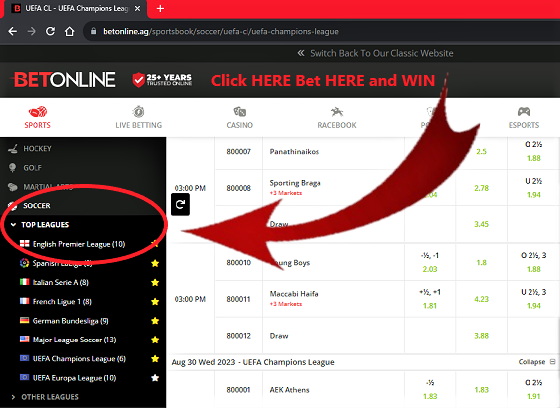Screen dimensions: 560x408
Task: Reload the page using browser refresh
Action: pos(50,31)
